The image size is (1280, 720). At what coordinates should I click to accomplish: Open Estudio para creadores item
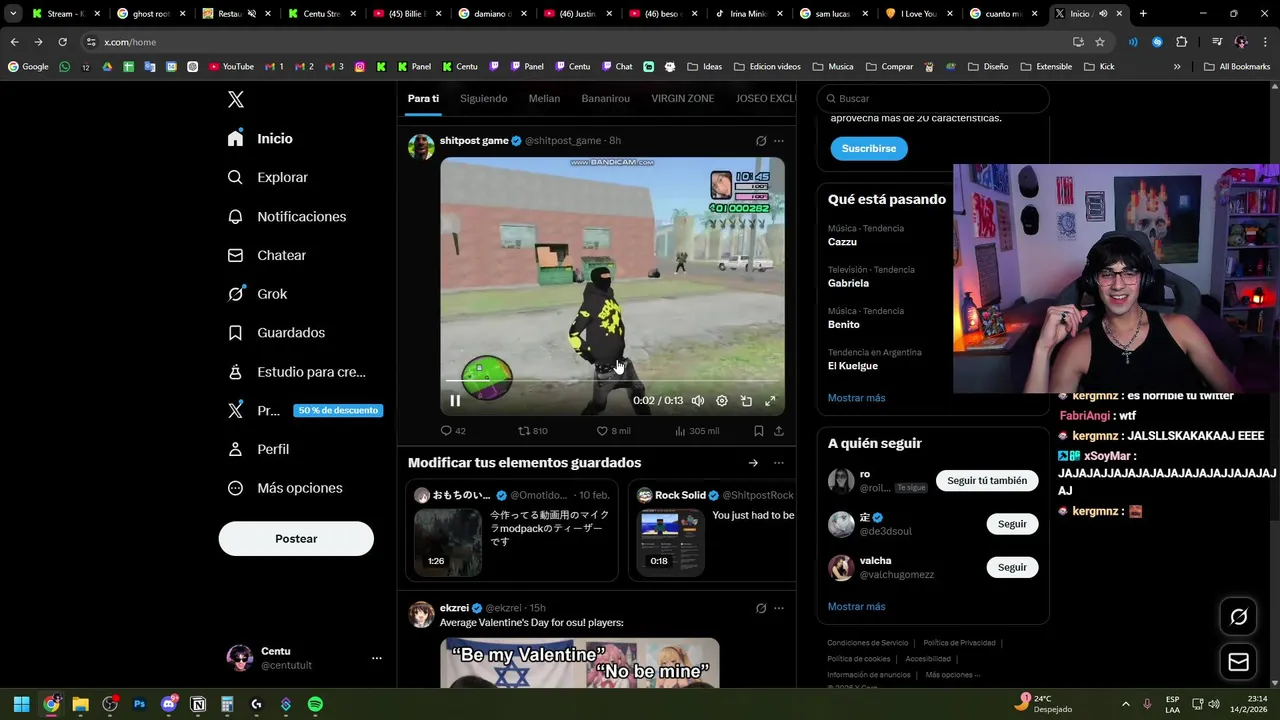[x=296, y=371]
